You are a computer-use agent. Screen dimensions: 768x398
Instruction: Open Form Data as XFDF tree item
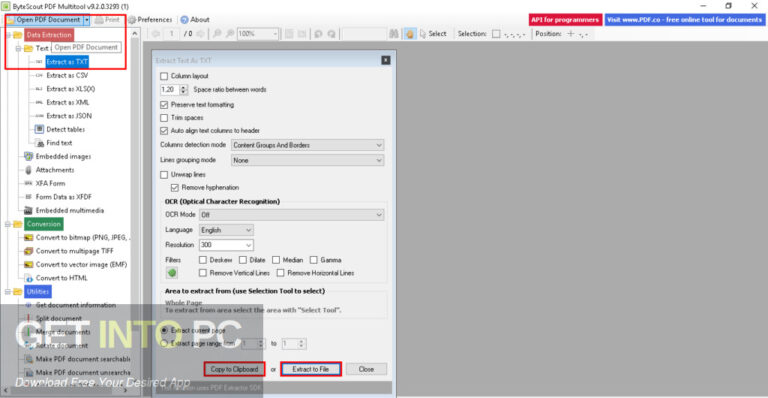63,197
